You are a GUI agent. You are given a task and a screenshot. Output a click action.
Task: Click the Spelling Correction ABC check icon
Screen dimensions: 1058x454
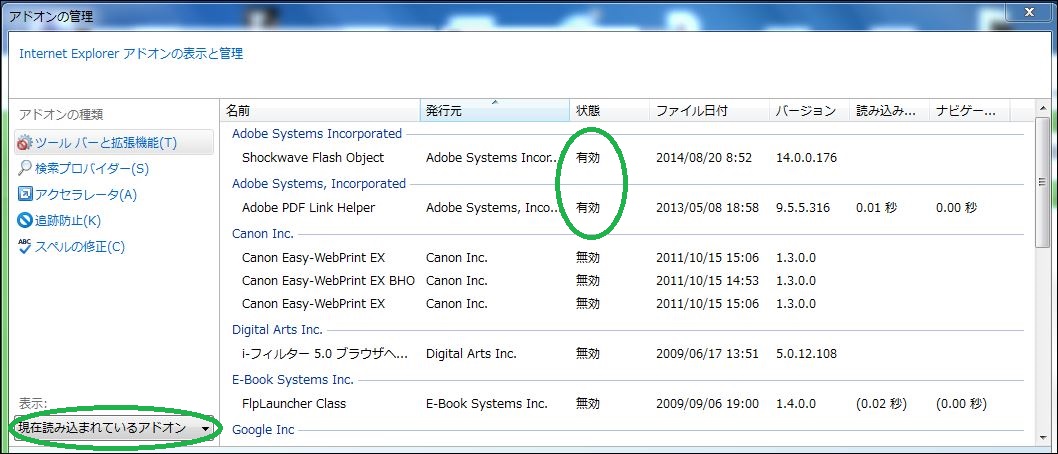[25, 246]
